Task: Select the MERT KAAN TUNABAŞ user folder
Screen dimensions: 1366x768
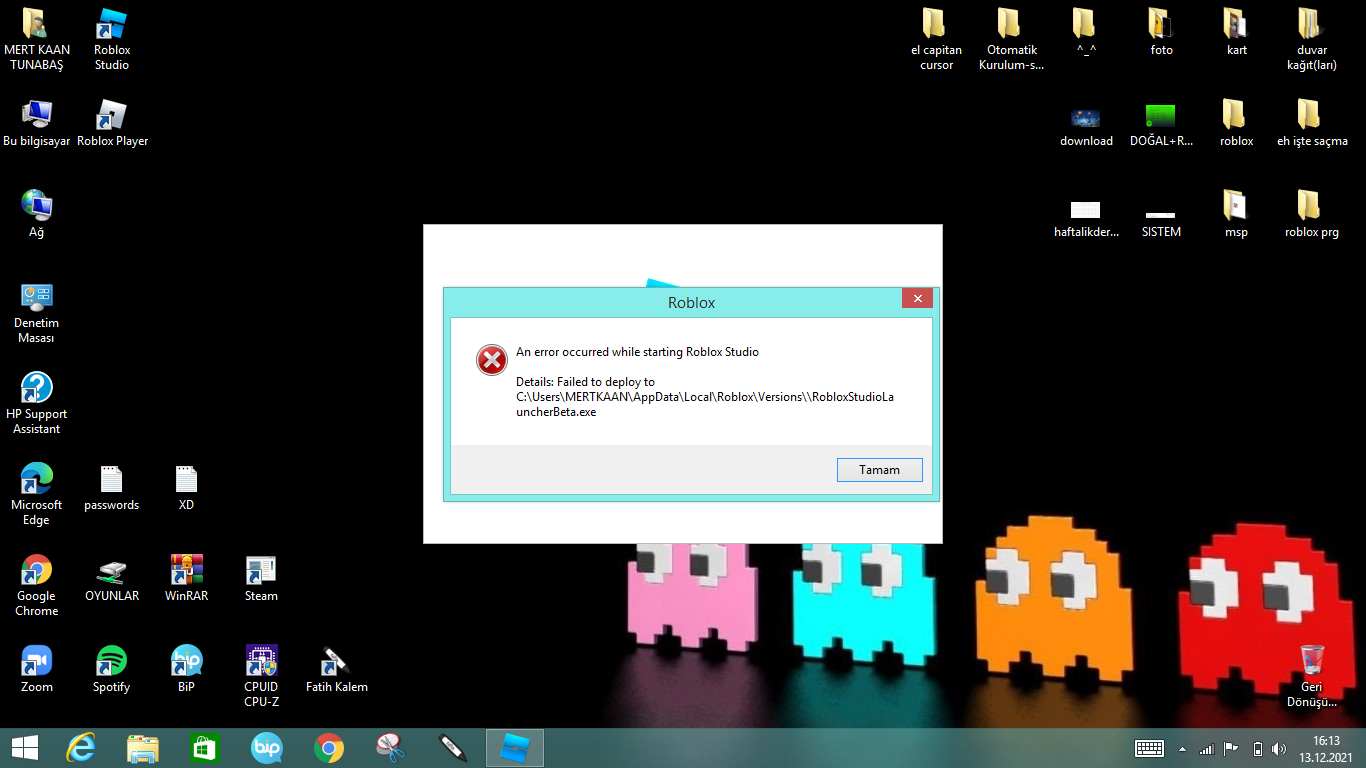Action: 37,40
